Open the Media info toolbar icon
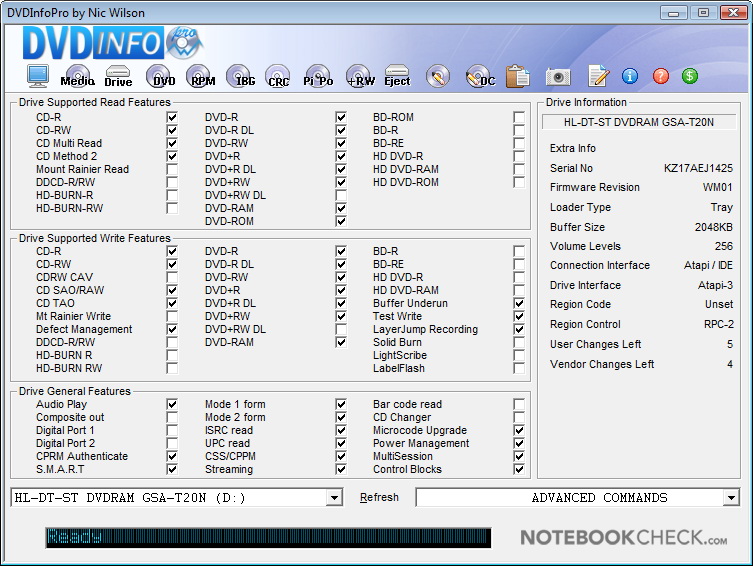This screenshot has width=753, height=566. 78,76
